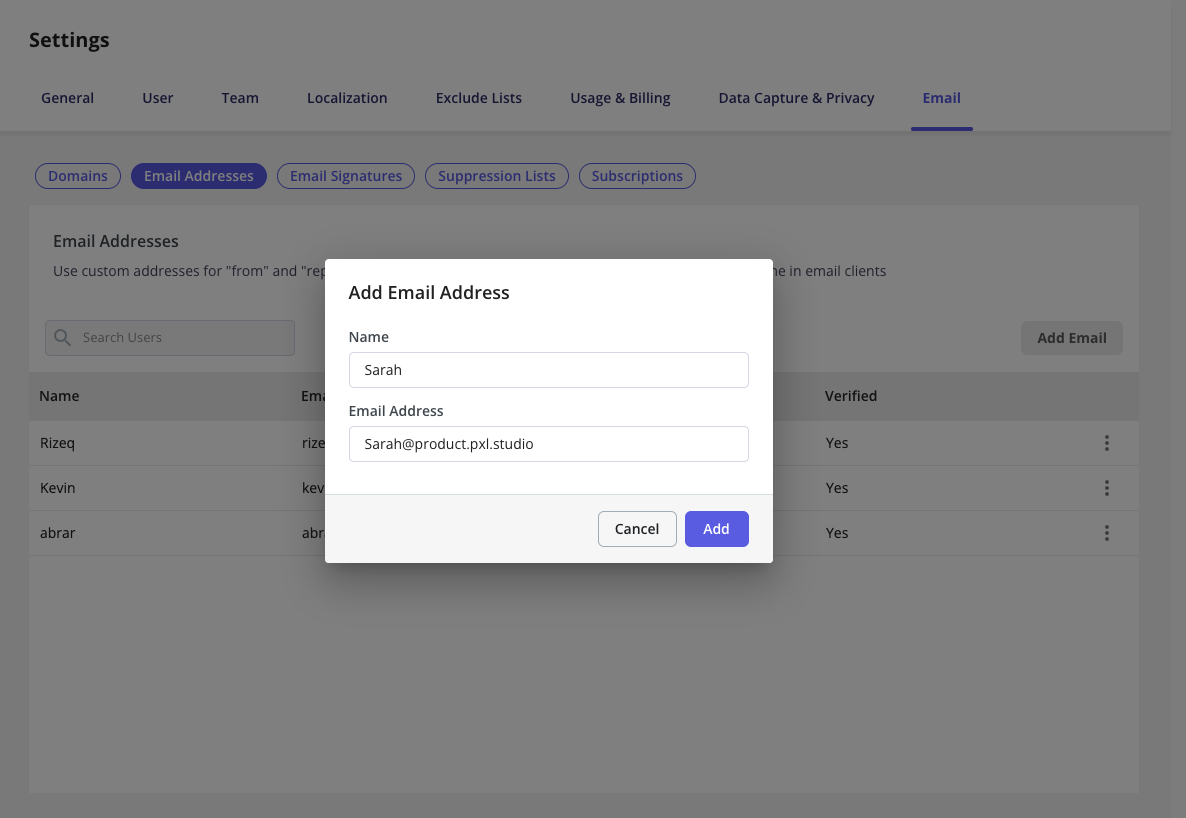Image resolution: width=1186 pixels, height=818 pixels.
Task: Click the Add Email button
Action: pos(1072,338)
